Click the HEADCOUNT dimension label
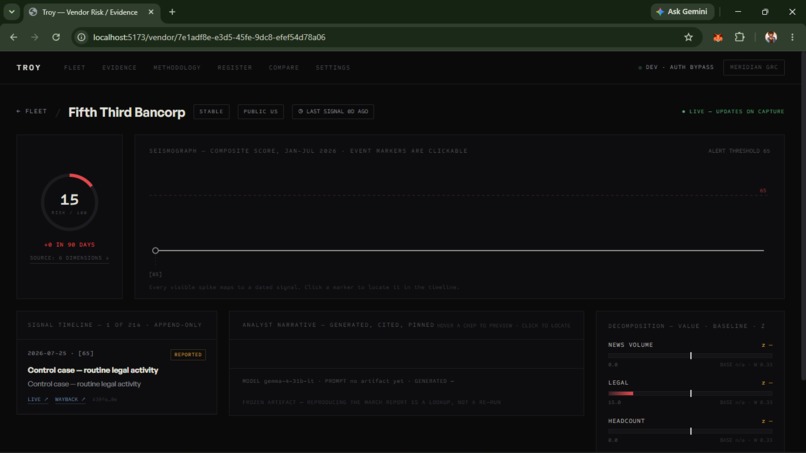 click(627, 421)
